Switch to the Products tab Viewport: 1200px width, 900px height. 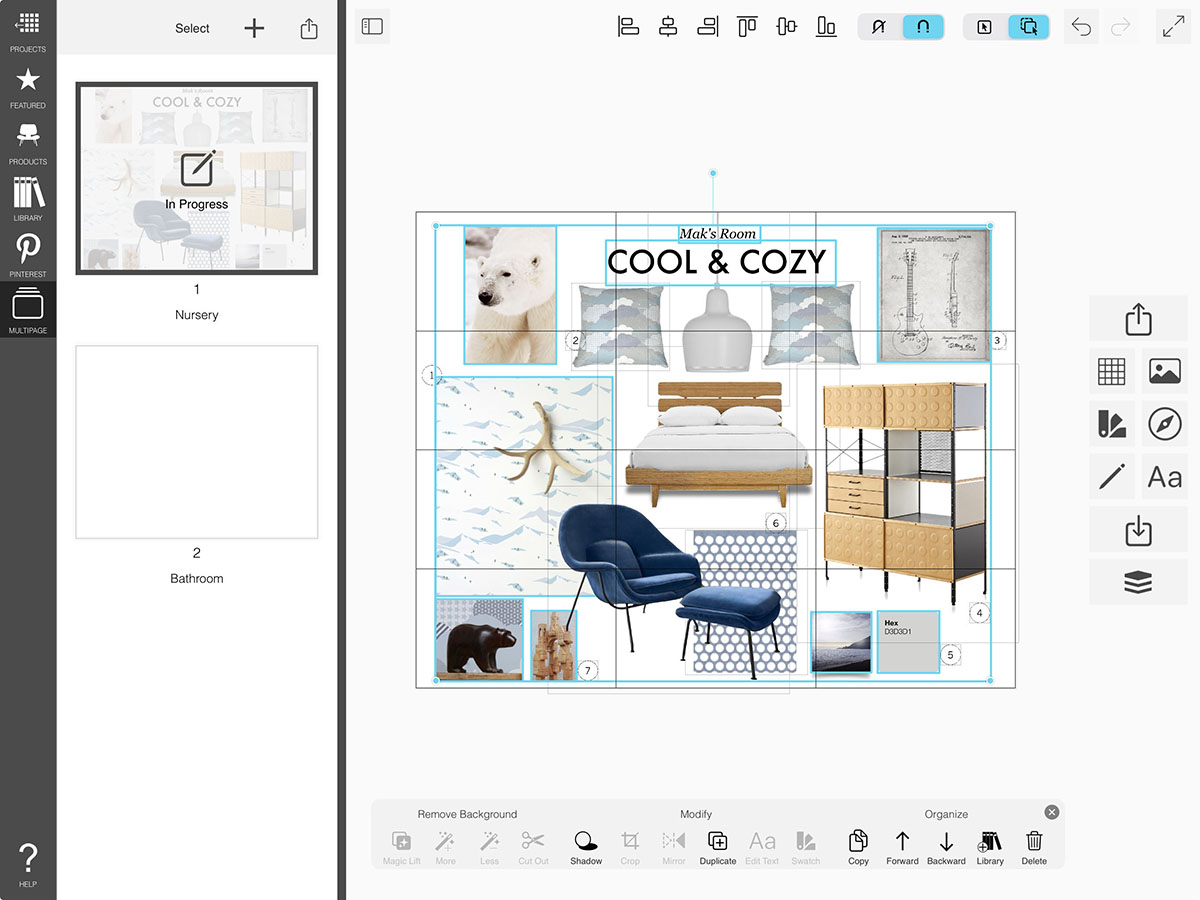28,143
